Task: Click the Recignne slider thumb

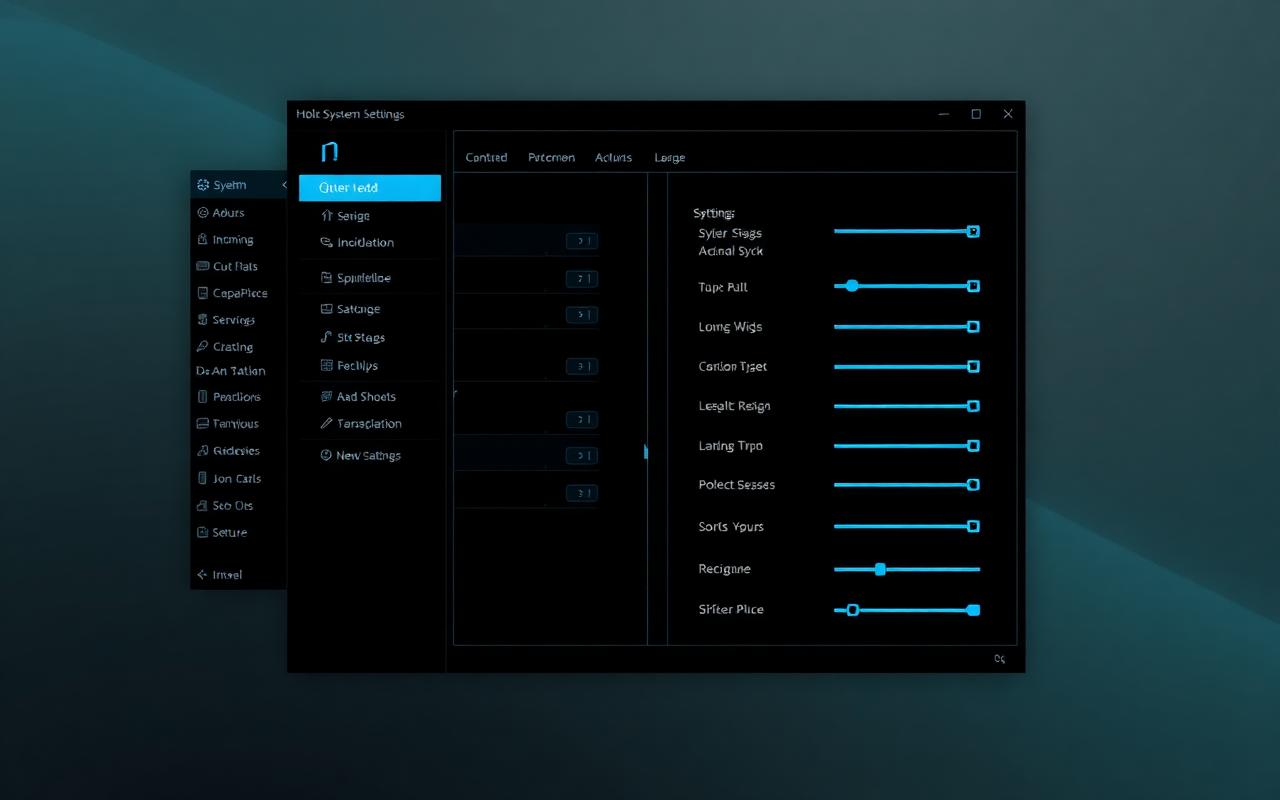Action: tap(880, 570)
